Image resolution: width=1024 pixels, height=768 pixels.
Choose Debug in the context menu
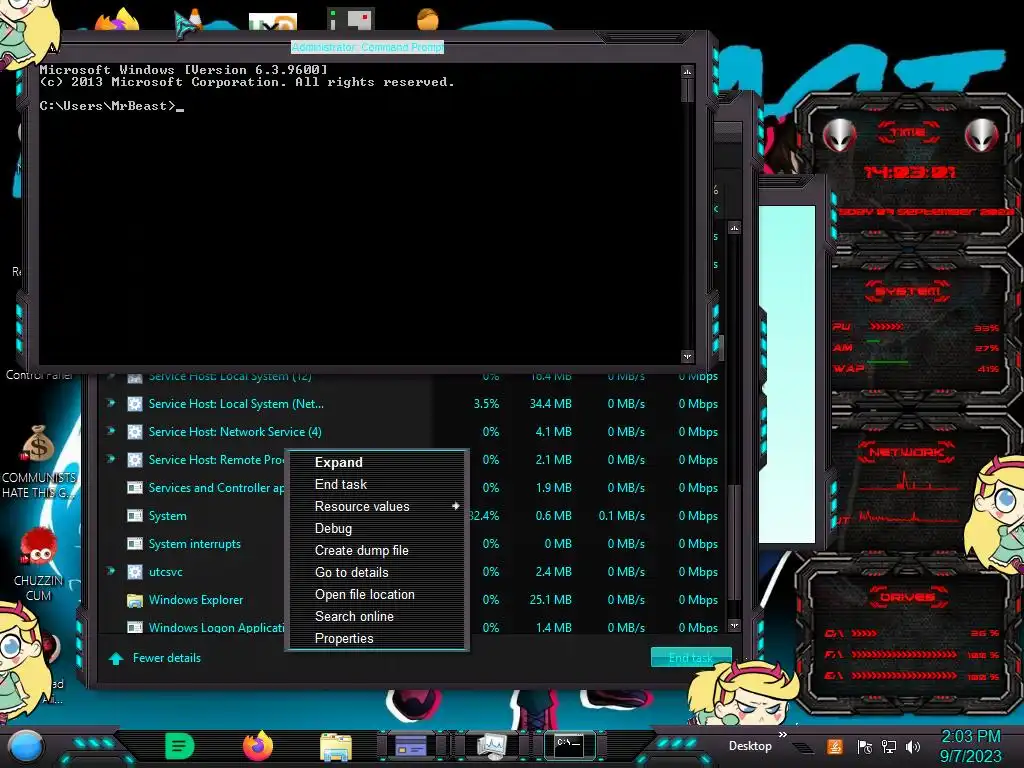[377, 528]
